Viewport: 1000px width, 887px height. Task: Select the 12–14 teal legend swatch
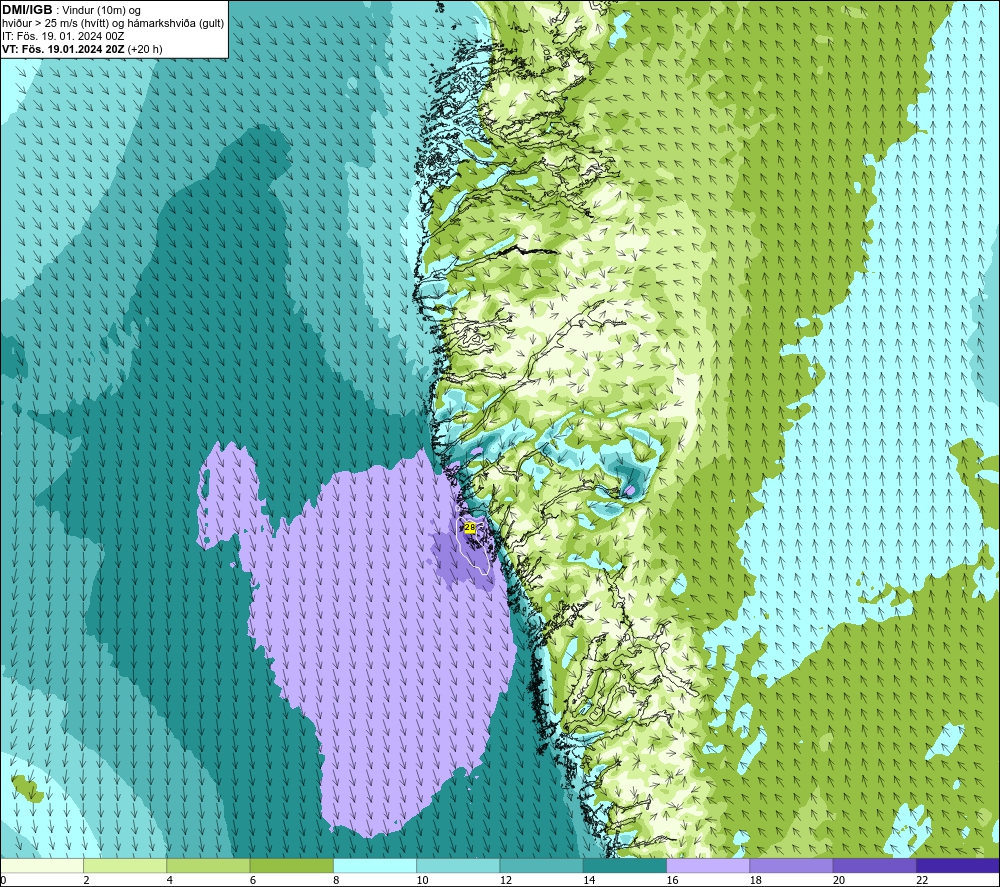click(541, 865)
